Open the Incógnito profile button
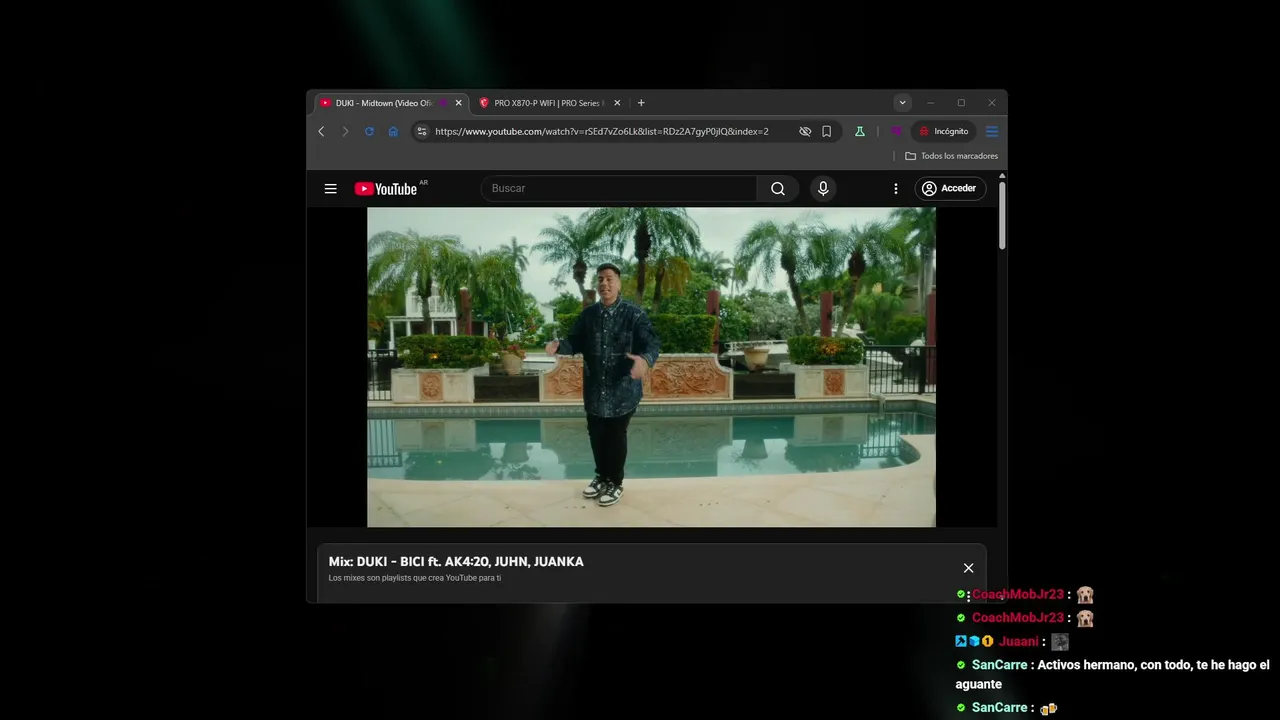The height and width of the screenshot is (720, 1280). [944, 131]
